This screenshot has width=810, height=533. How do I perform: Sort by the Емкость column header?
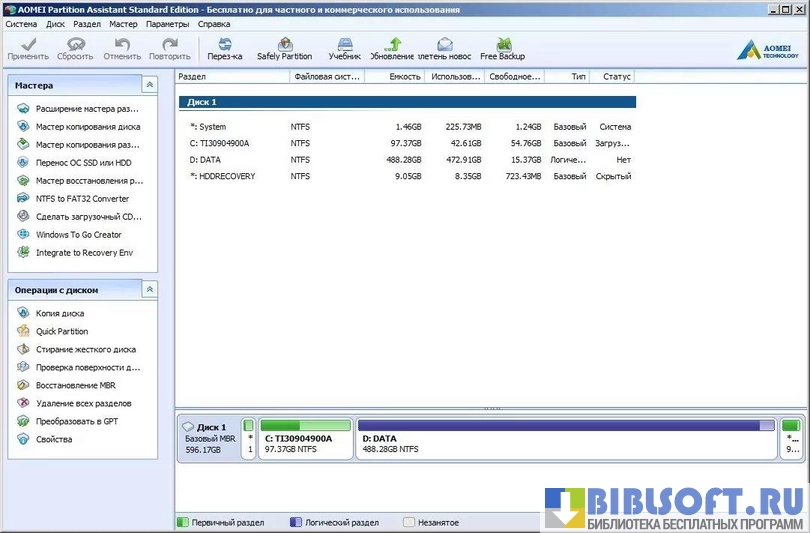click(405, 77)
